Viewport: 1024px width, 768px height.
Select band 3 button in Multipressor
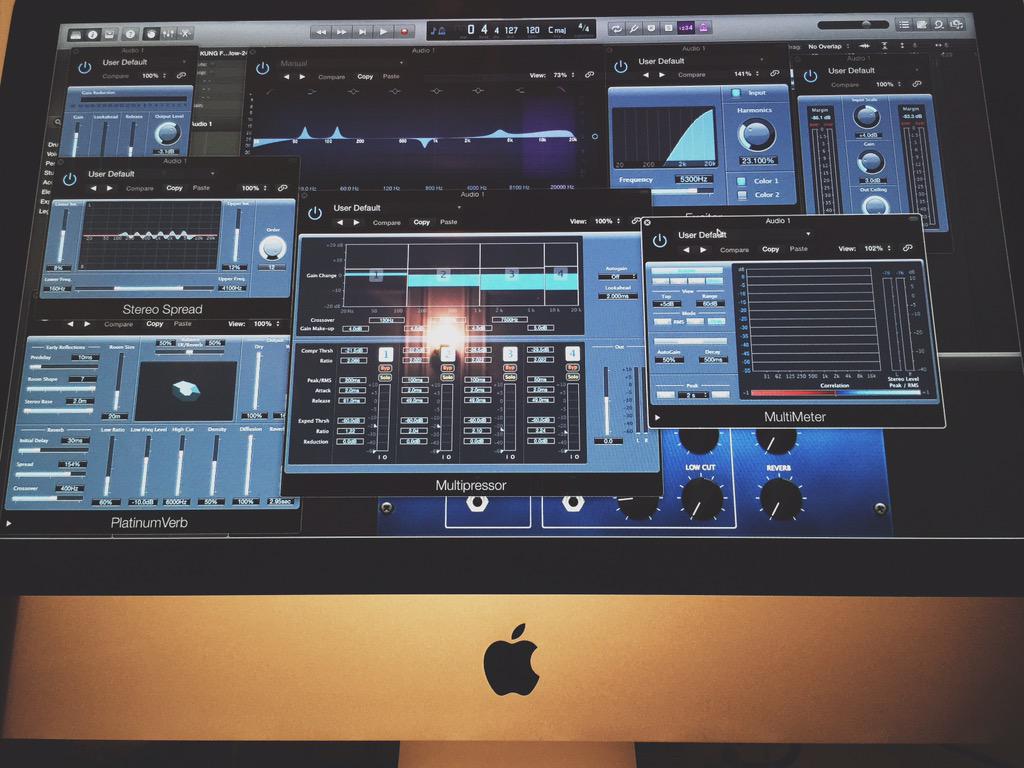pos(509,354)
